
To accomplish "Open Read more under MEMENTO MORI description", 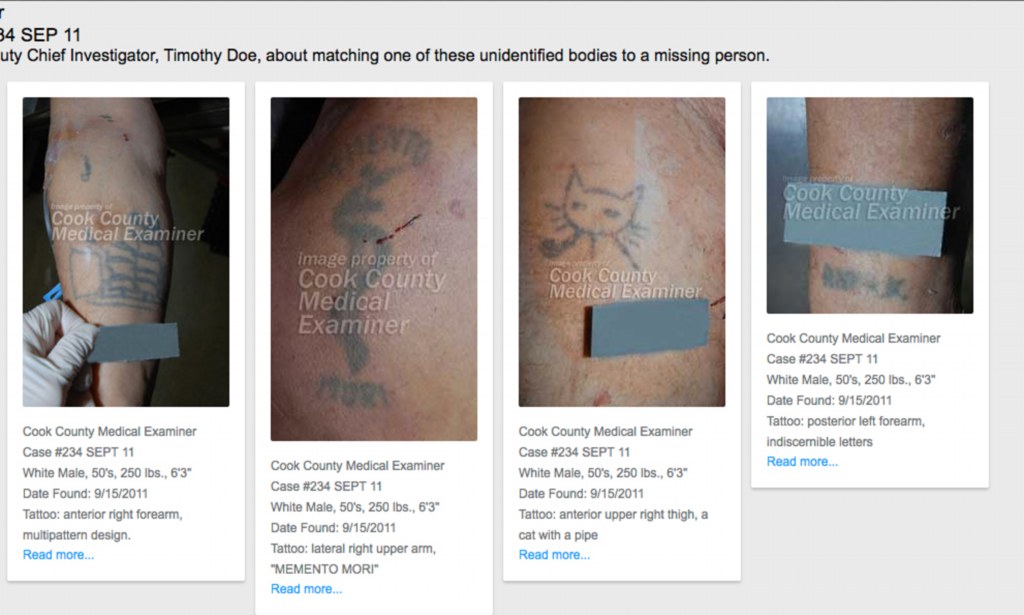I will click(306, 589).
